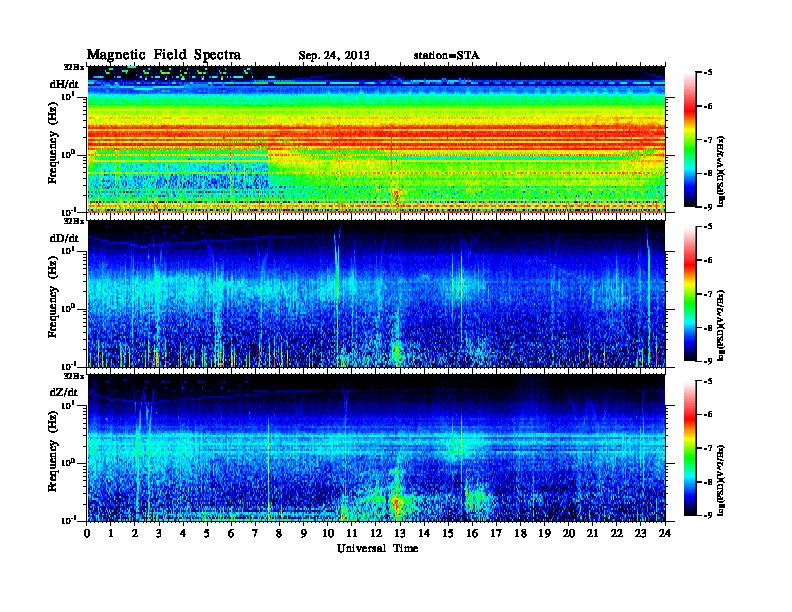
Task: Click hour label "5" on time axis
Action: (207, 533)
